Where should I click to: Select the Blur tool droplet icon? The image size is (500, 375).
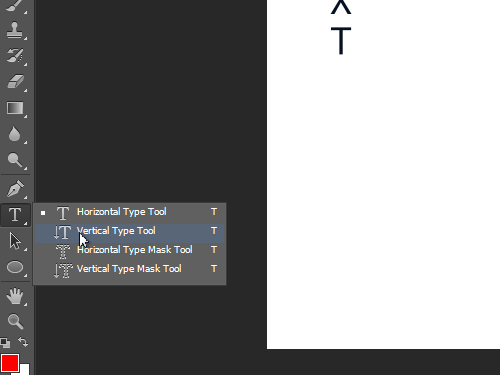pyautogui.click(x=14, y=134)
